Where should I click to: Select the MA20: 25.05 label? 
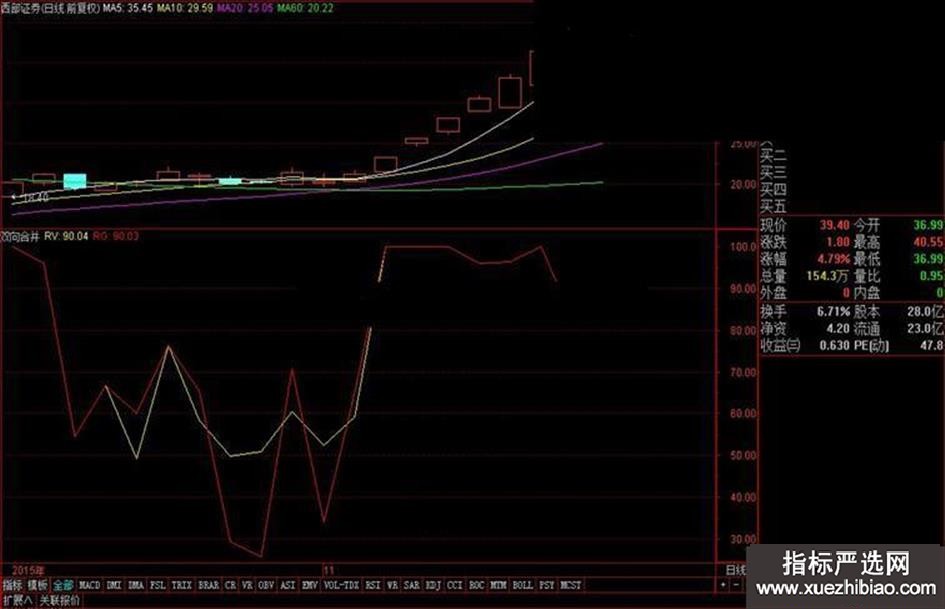245,8
